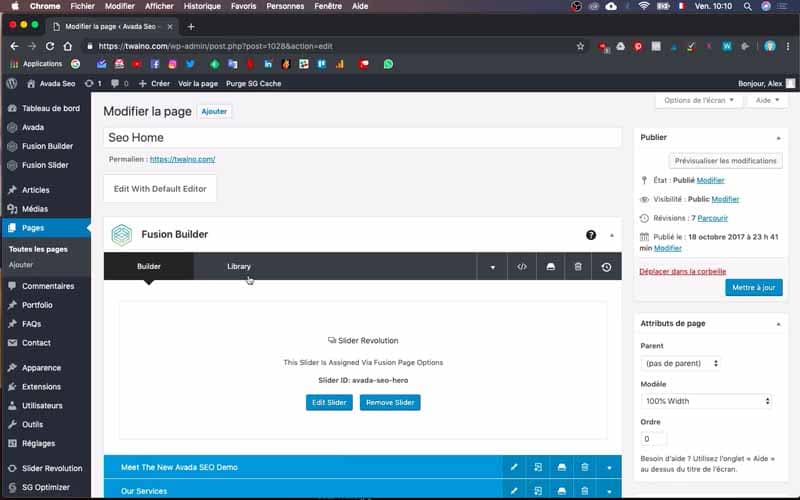
Task: Open the Afficher menu
Action: point(159,6)
